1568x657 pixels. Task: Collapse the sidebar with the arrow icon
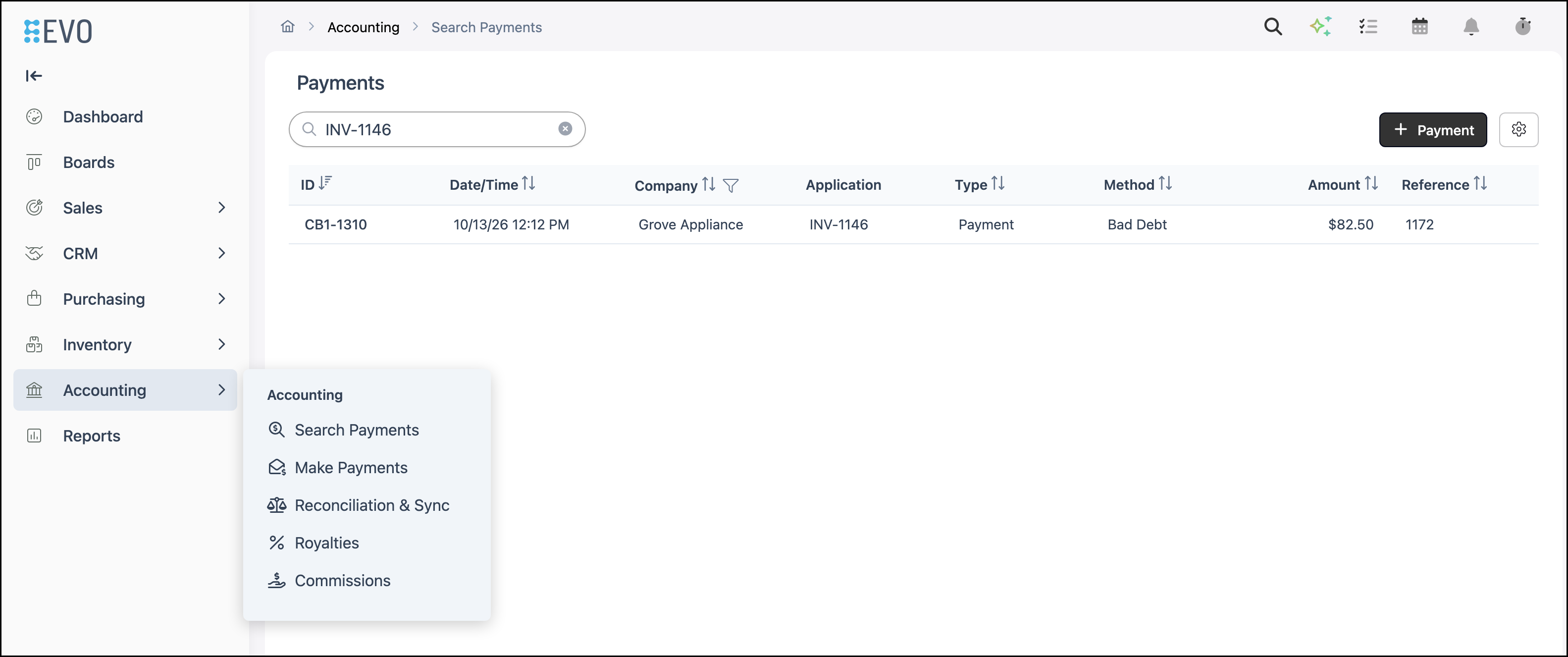point(34,75)
